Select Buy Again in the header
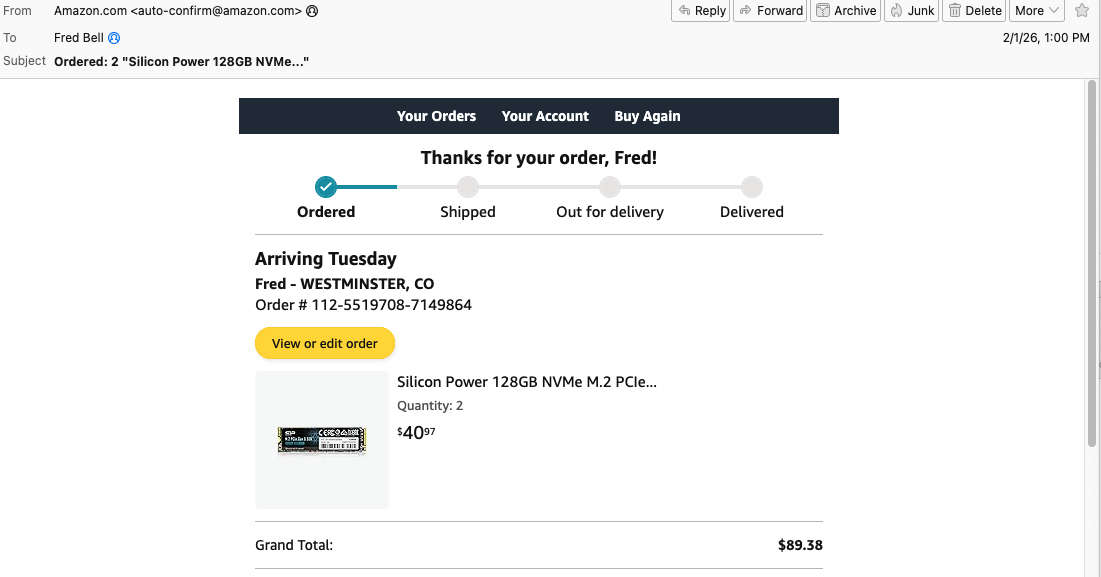Image resolution: width=1101 pixels, height=577 pixels. coord(647,116)
